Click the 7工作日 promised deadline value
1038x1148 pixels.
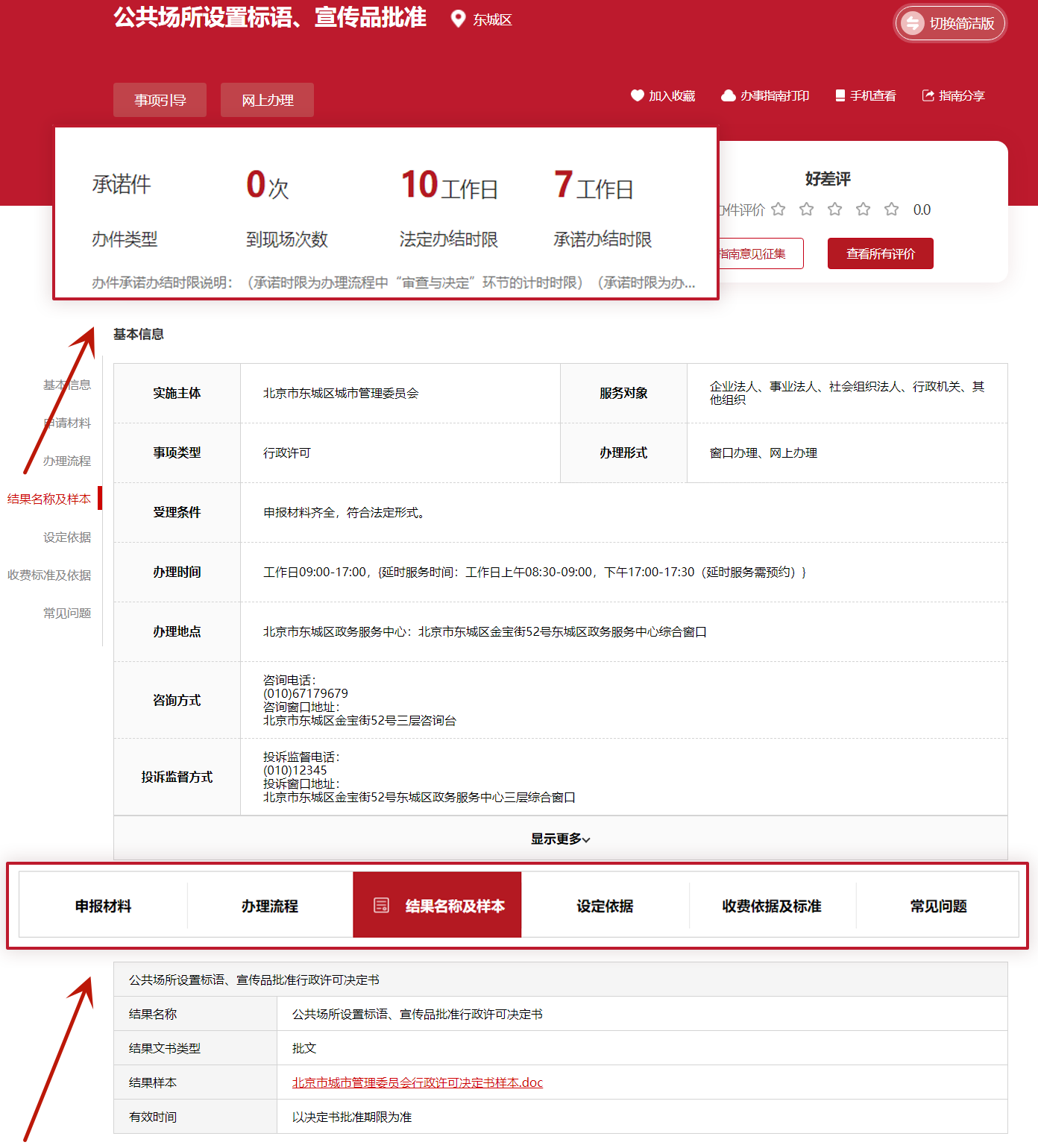(594, 185)
